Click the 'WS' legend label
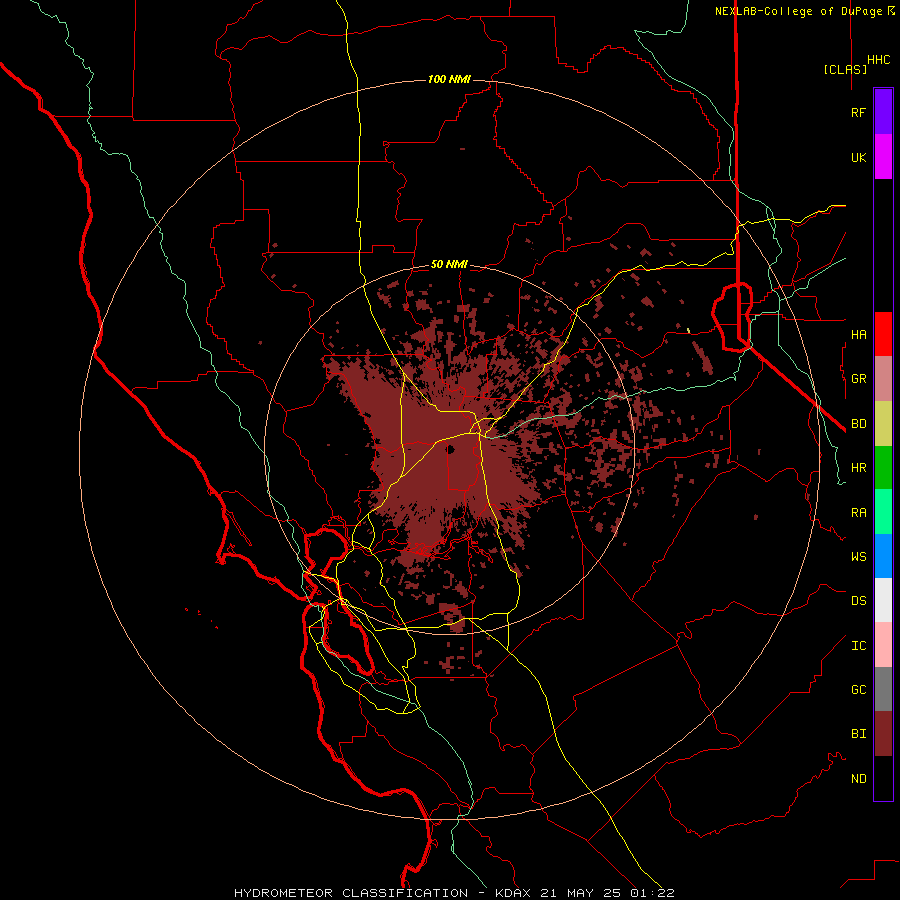The image size is (900, 900). [858, 556]
